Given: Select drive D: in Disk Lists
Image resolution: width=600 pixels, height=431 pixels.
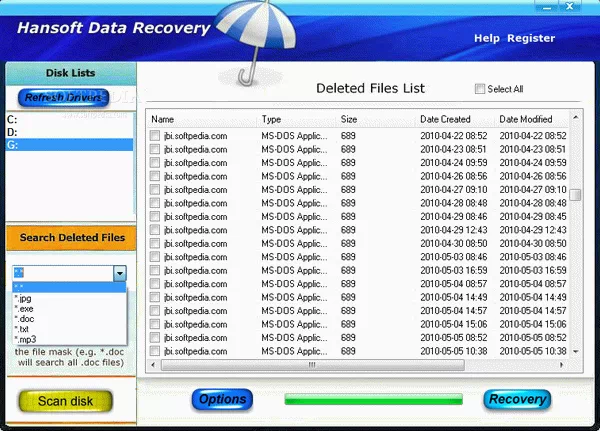Looking at the screenshot, I should pos(70,132).
